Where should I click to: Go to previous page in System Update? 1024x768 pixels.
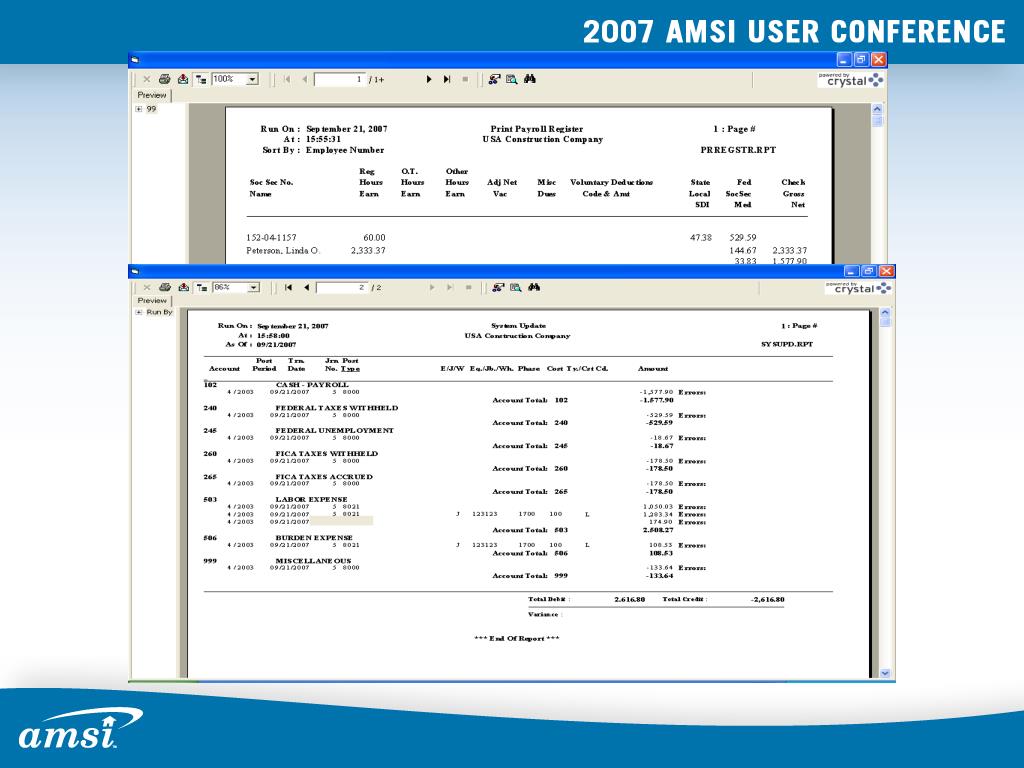click(x=306, y=287)
